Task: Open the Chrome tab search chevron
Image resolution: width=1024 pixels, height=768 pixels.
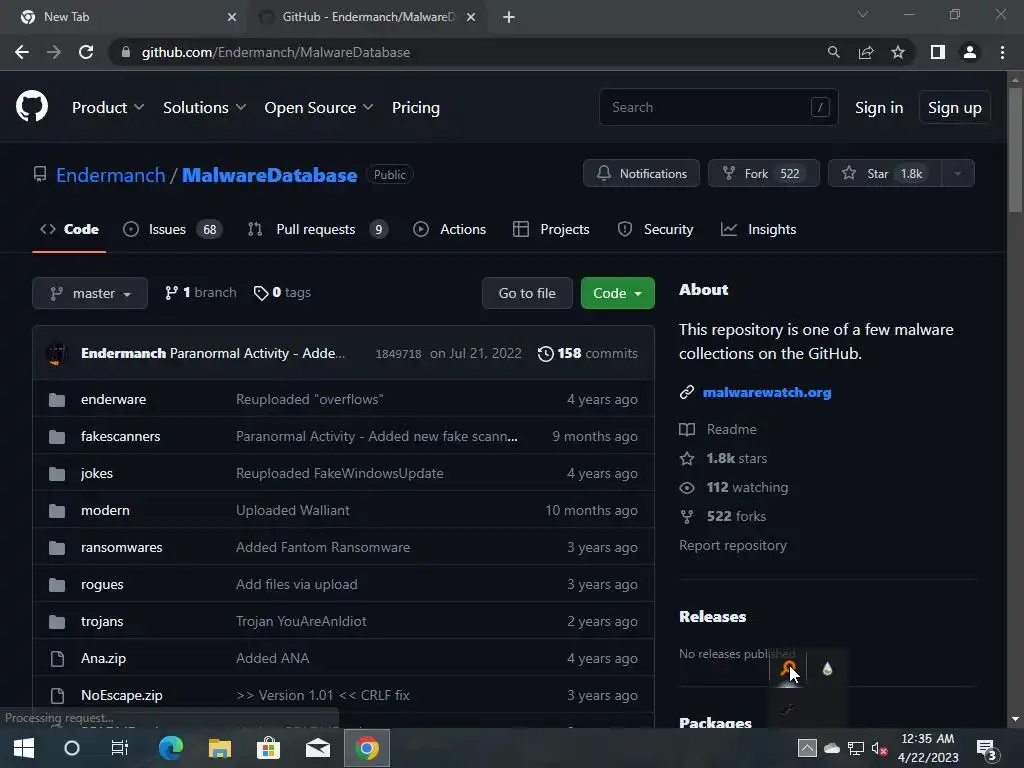Action: 863,14
